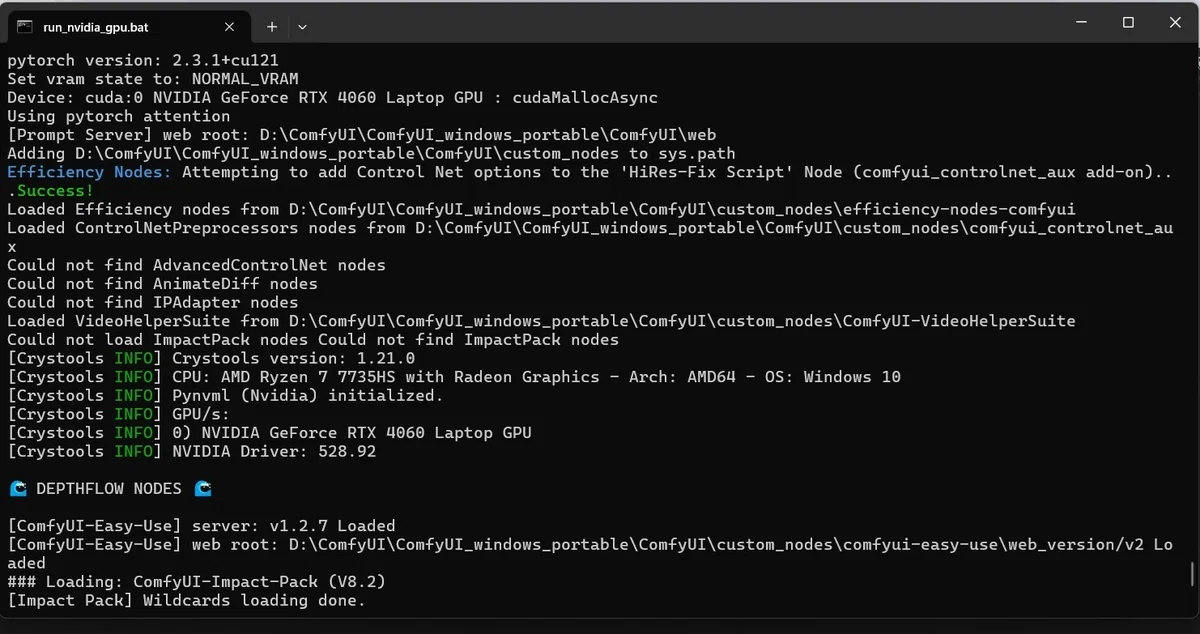Click the blue 'Efficiency Nodes:' text

[x=89, y=172]
